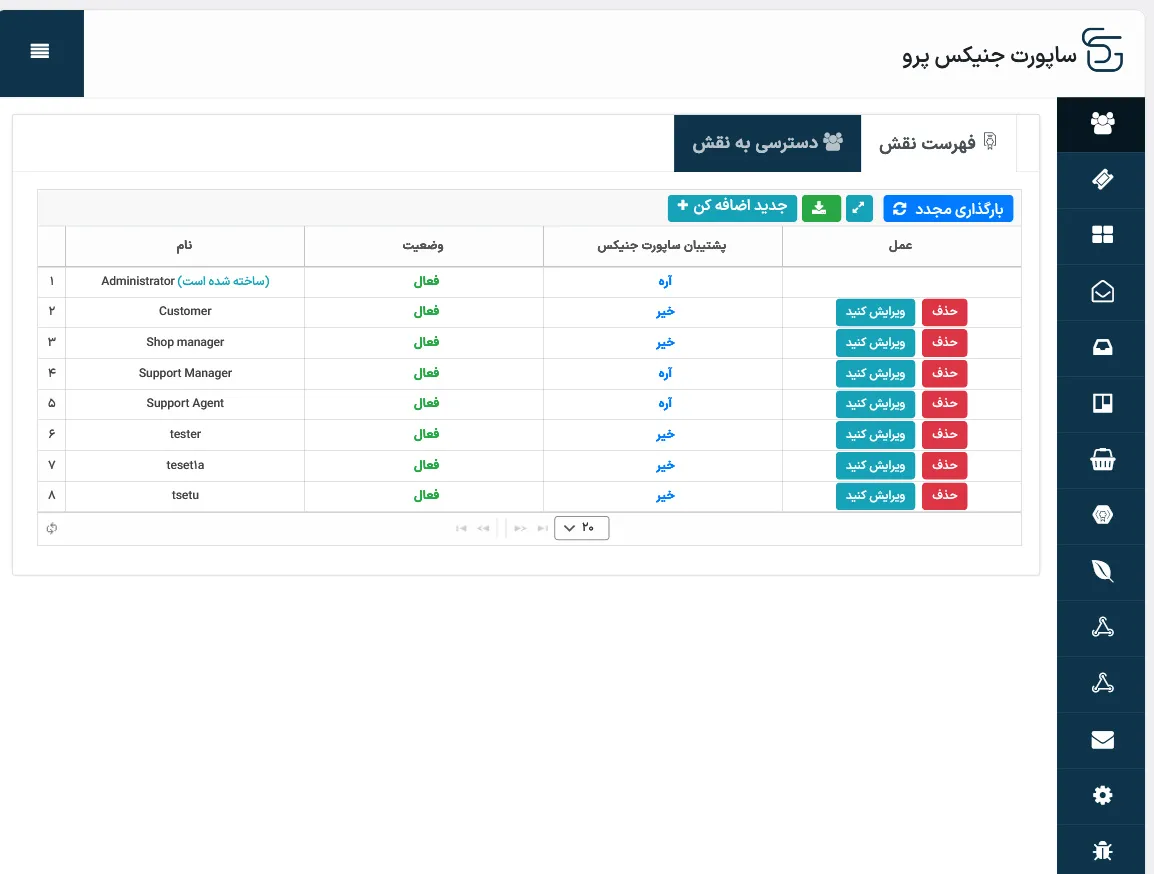The height and width of the screenshot is (874, 1154).
Task: Open the shopping basket sidebar icon
Action: pos(1102,460)
